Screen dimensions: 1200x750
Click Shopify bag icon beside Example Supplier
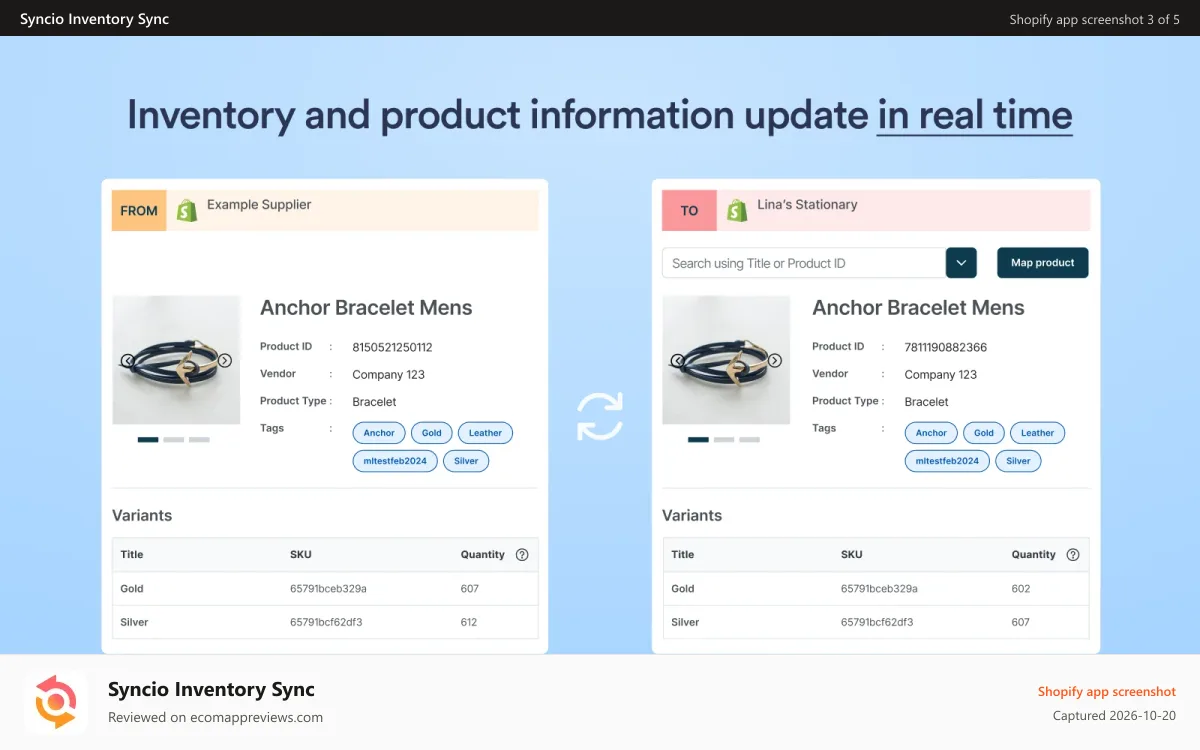click(187, 210)
